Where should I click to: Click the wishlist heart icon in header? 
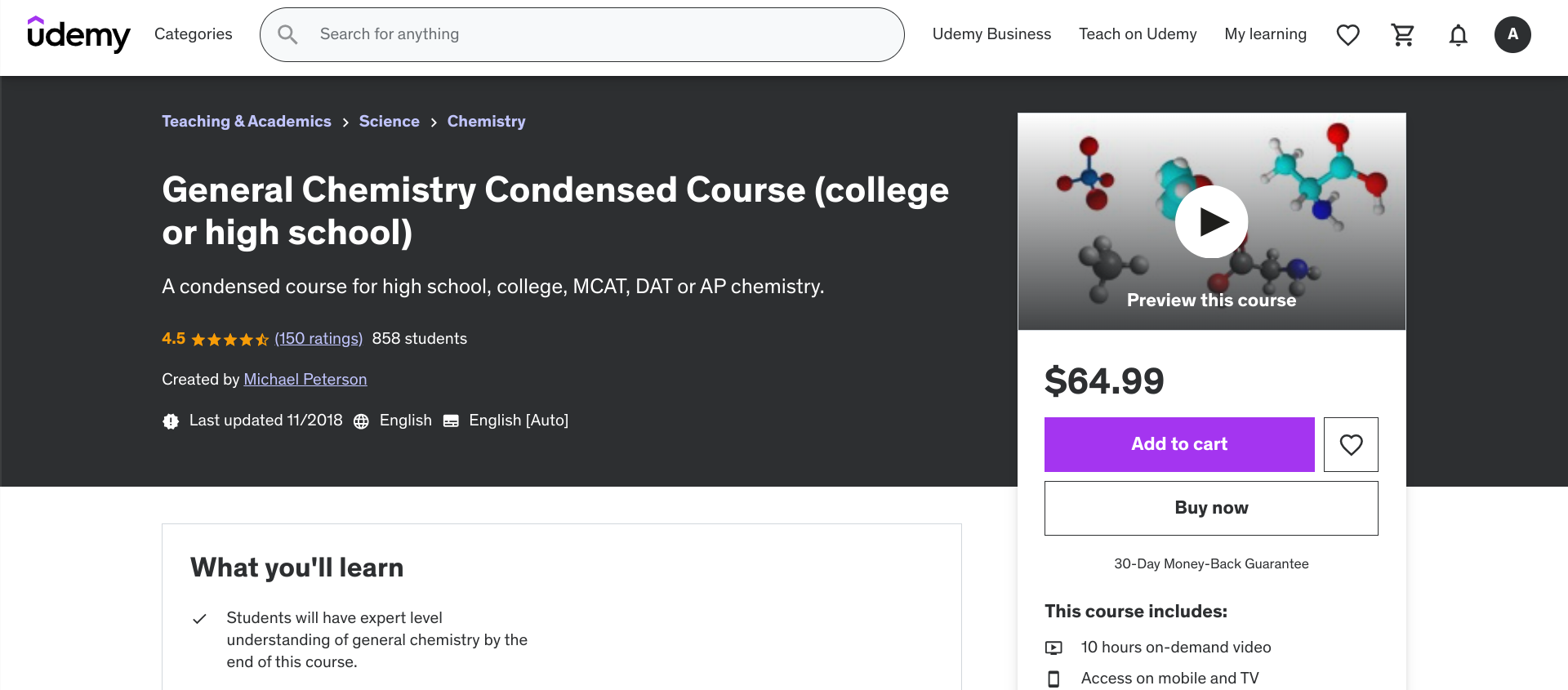(1347, 34)
